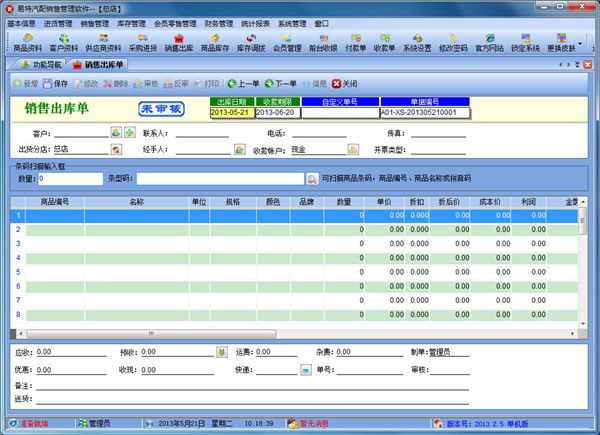Open 商品资料 (product info) toolbar icon

[x=28, y=42]
